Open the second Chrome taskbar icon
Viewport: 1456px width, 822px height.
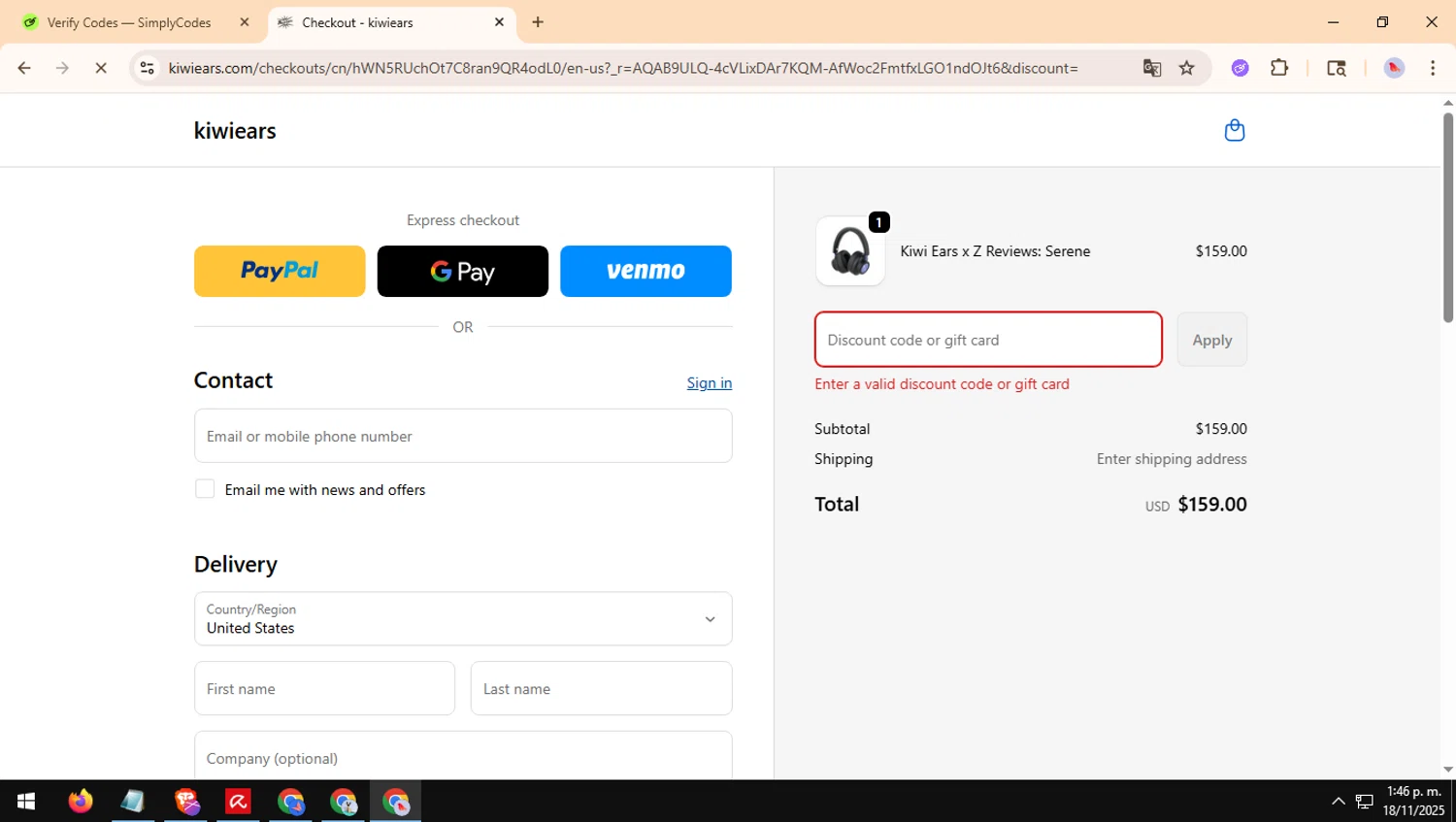click(x=344, y=802)
